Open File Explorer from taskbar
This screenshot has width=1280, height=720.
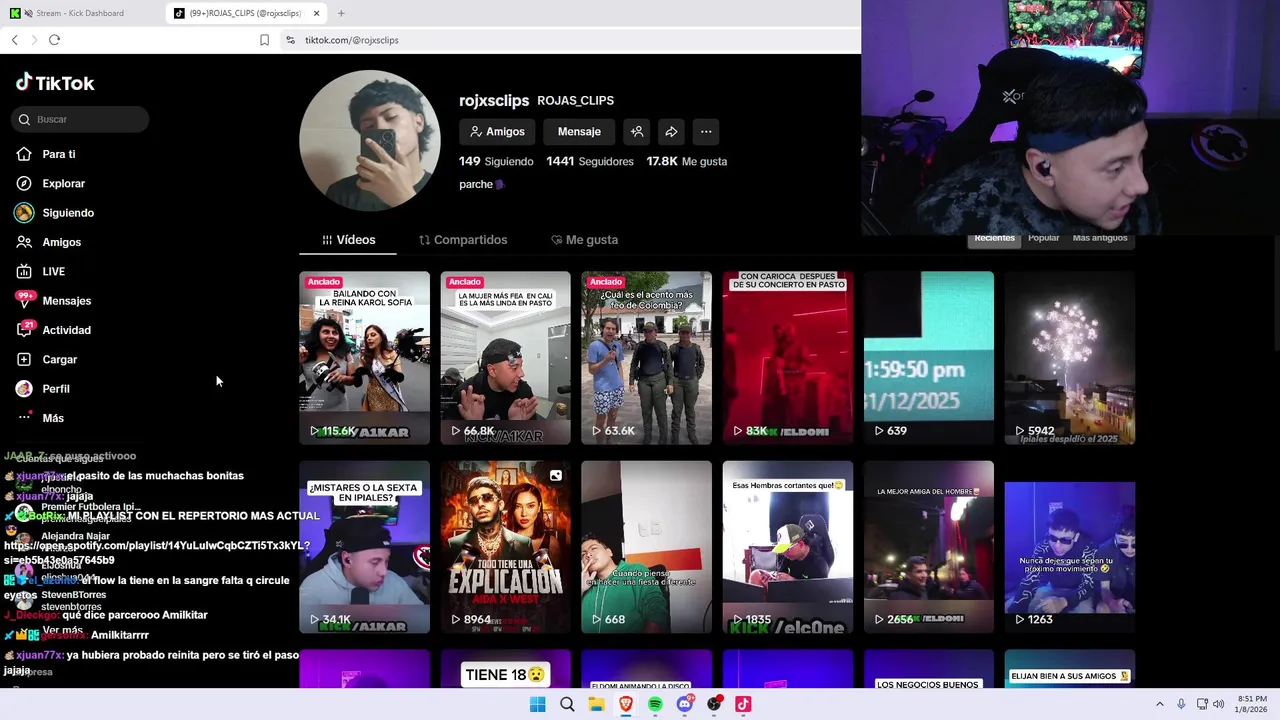pos(596,704)
